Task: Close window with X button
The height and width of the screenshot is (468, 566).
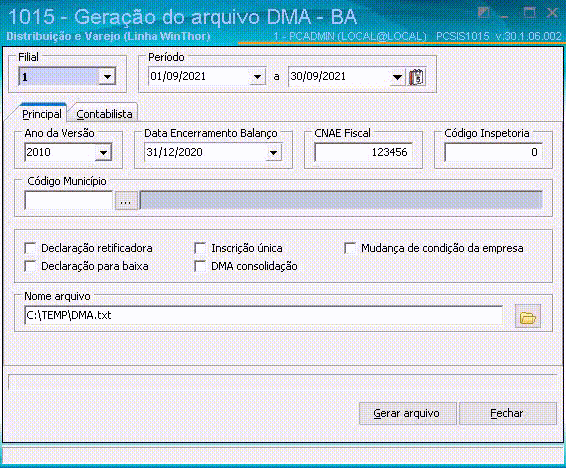Action: click(x=552, y=13)
